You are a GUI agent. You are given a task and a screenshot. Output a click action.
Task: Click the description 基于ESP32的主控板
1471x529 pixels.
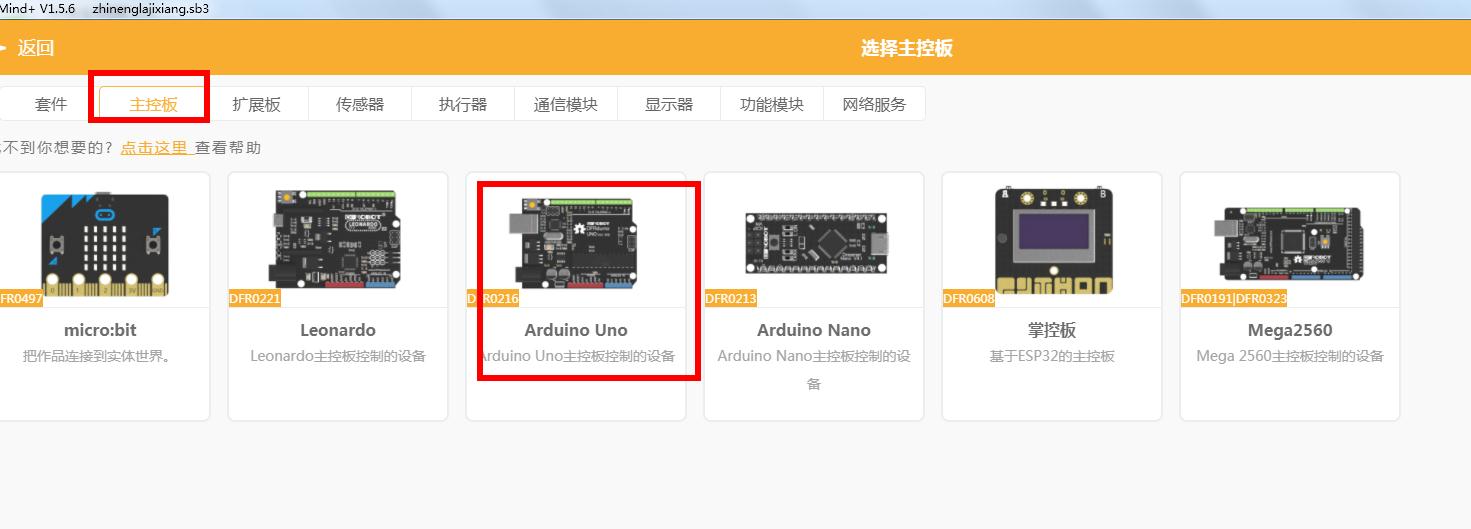[x=1052, y=356]
